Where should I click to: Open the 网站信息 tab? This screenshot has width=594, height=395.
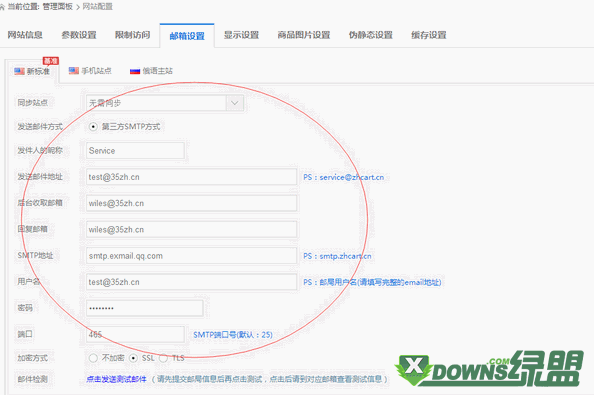click(x=25, y=35)
